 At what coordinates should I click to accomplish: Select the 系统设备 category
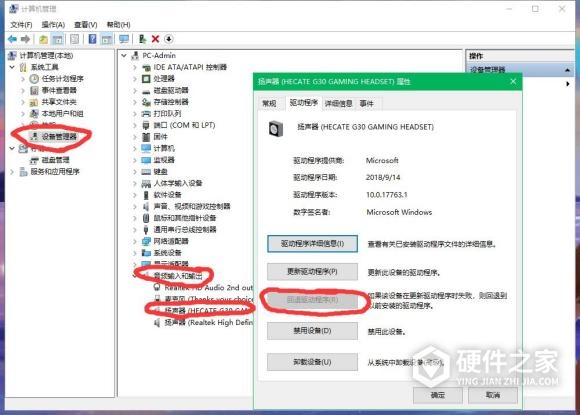click(x=168, y=253)
